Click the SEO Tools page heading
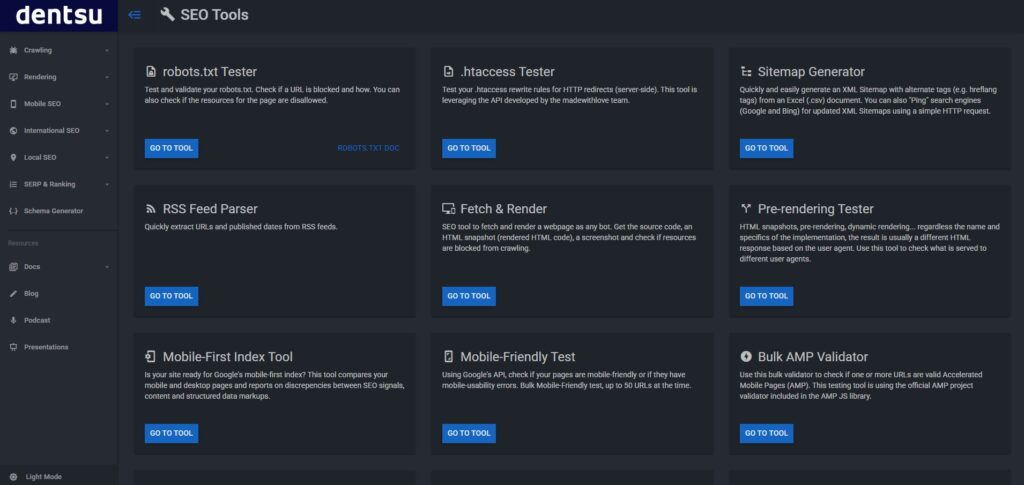 [214, 14]
